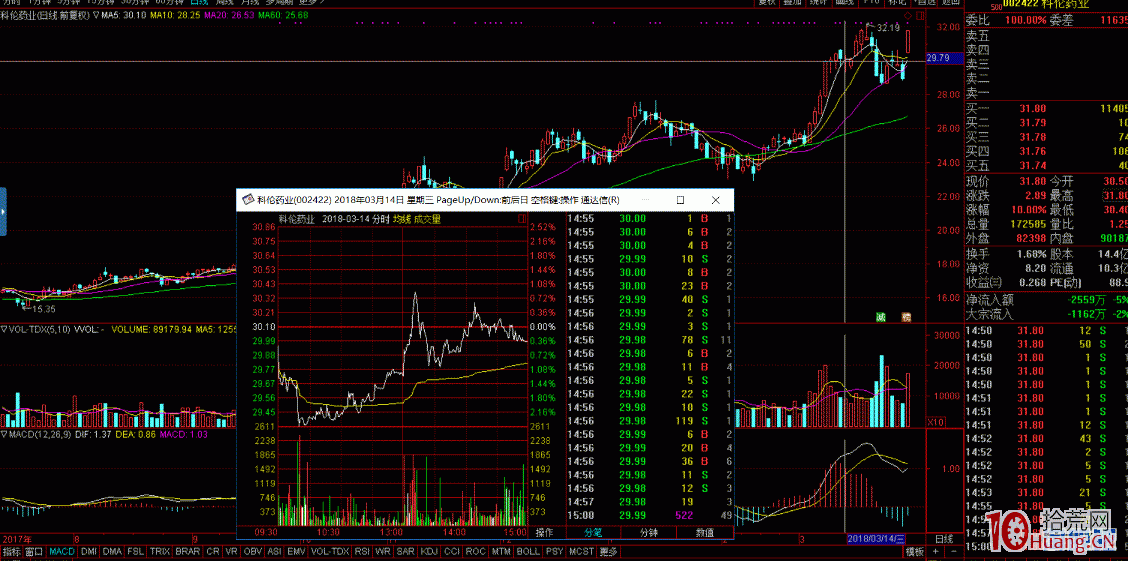Select the MCST indicator tab
Screen dimensions: 1128x561
click(x=581, y=552)
